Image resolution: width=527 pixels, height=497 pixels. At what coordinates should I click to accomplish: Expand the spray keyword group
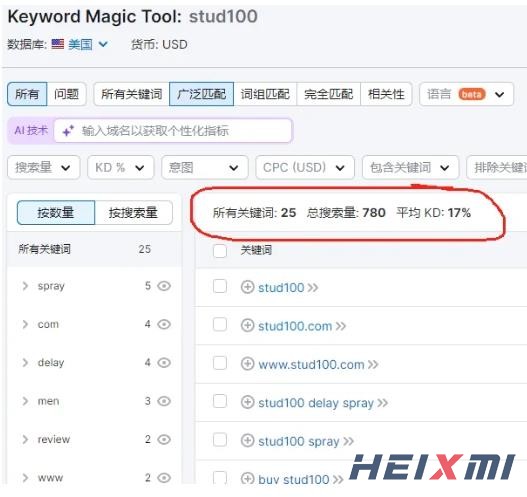(x=25, y=286)
